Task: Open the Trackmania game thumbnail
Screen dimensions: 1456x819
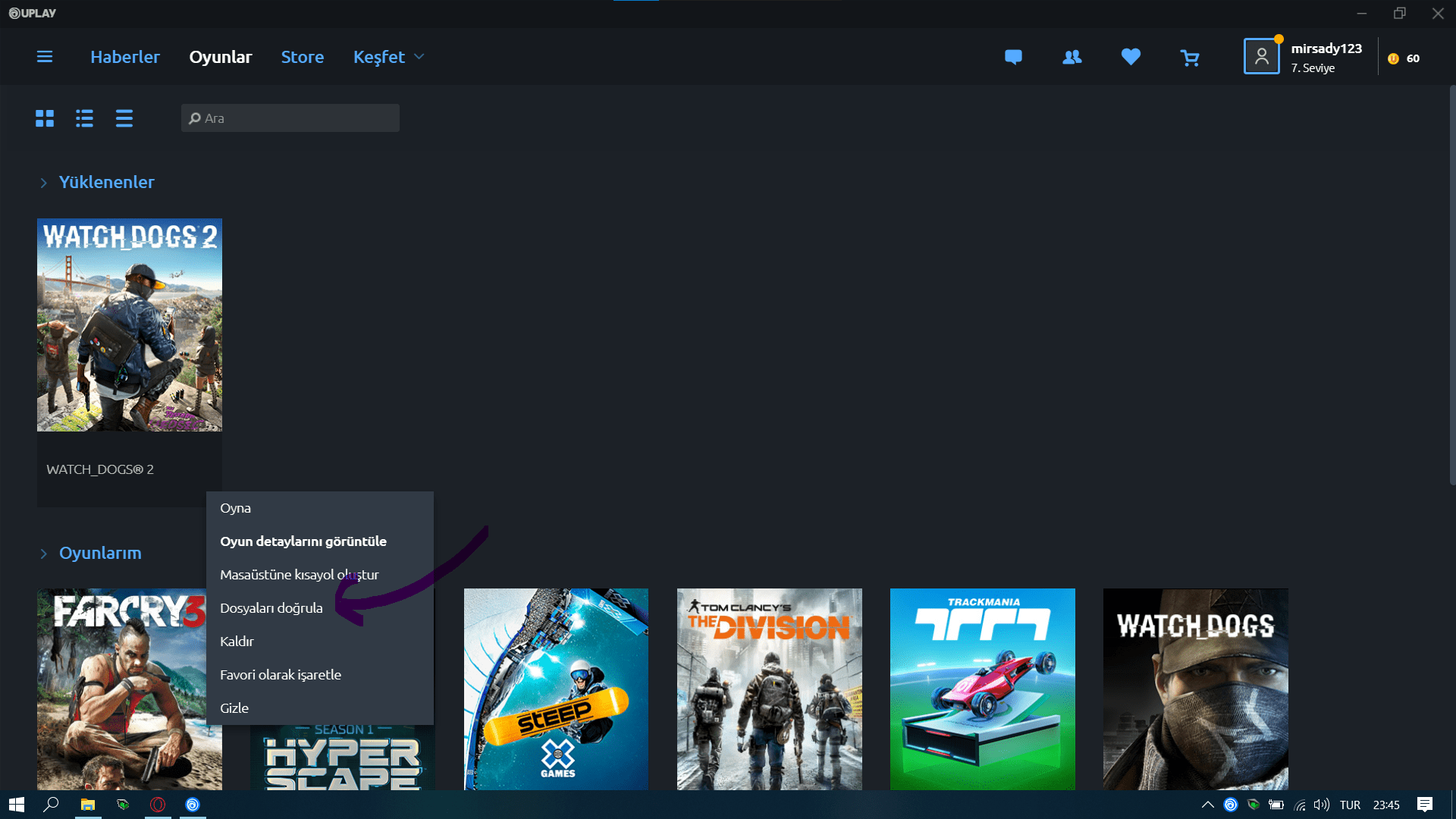Action: [982, 689]
